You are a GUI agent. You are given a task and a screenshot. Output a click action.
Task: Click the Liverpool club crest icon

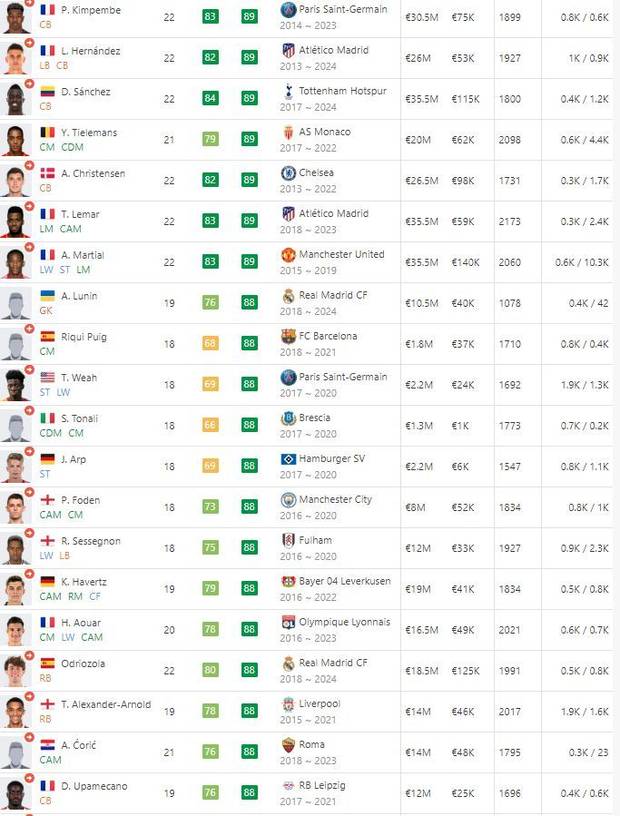[288, 704]
